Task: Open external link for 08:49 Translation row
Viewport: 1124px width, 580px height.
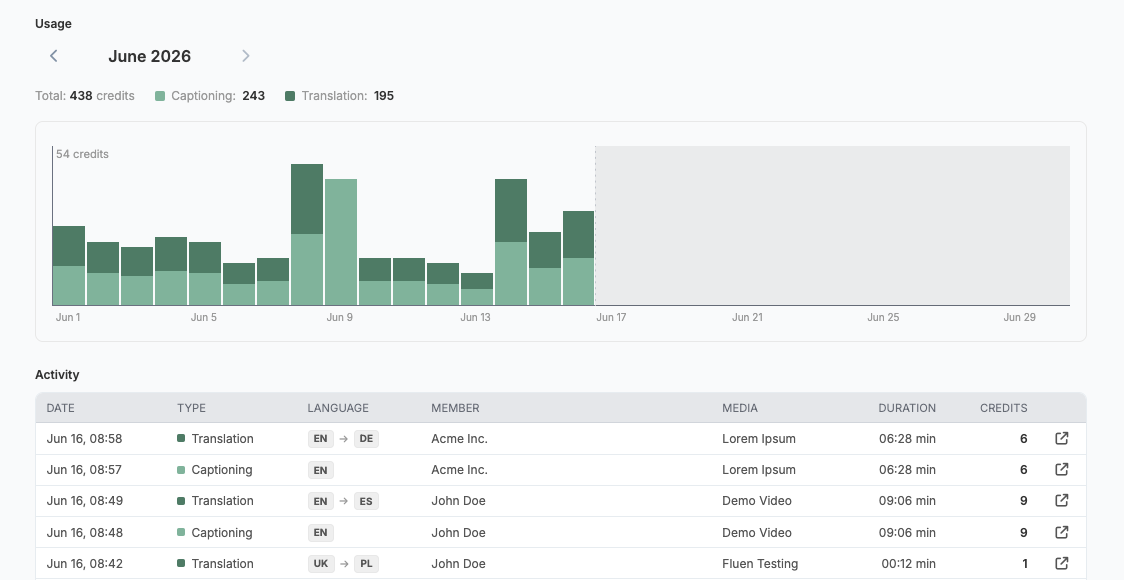Action: coord(1062,500)
